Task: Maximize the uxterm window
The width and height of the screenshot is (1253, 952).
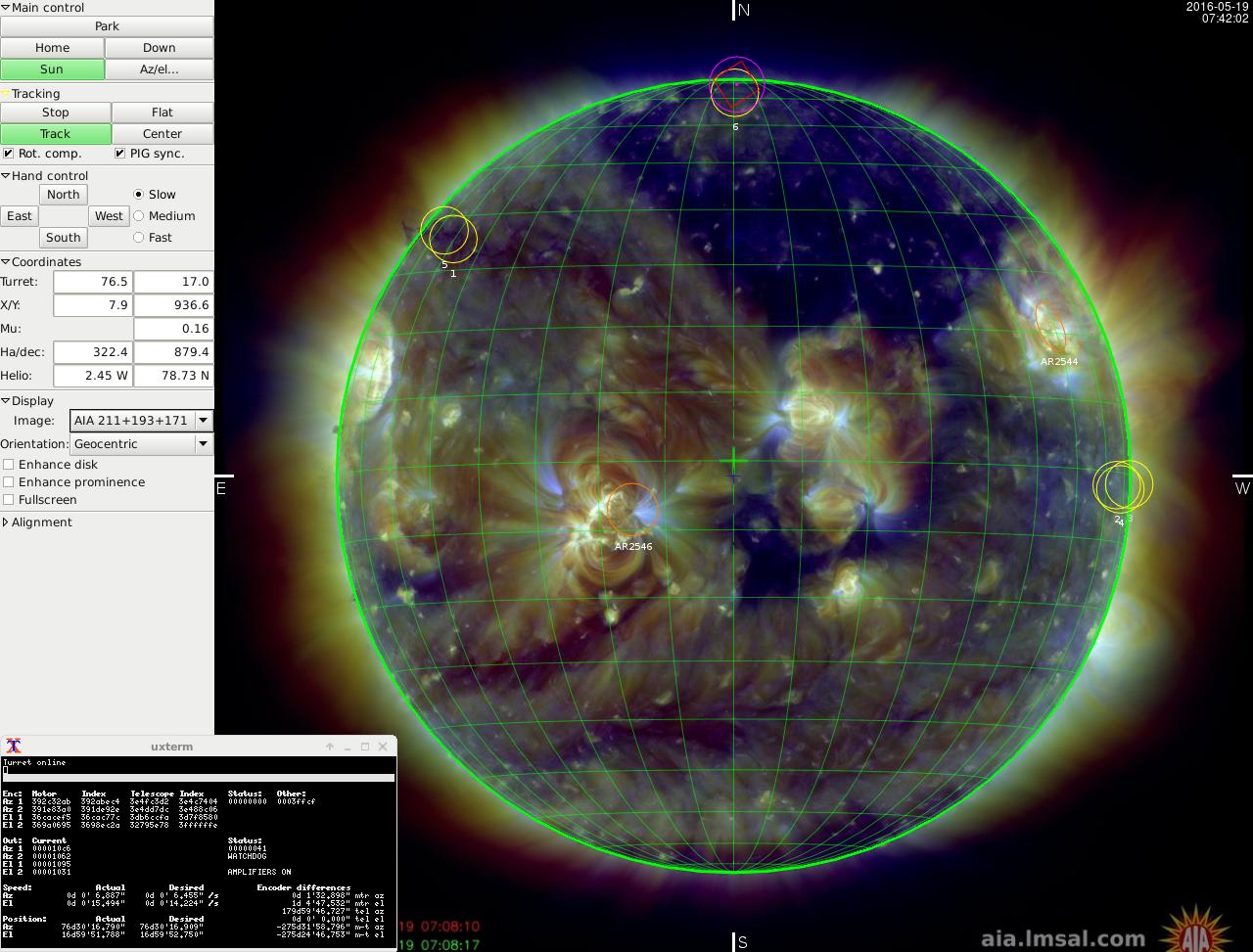Action: (x=365, y=747)
